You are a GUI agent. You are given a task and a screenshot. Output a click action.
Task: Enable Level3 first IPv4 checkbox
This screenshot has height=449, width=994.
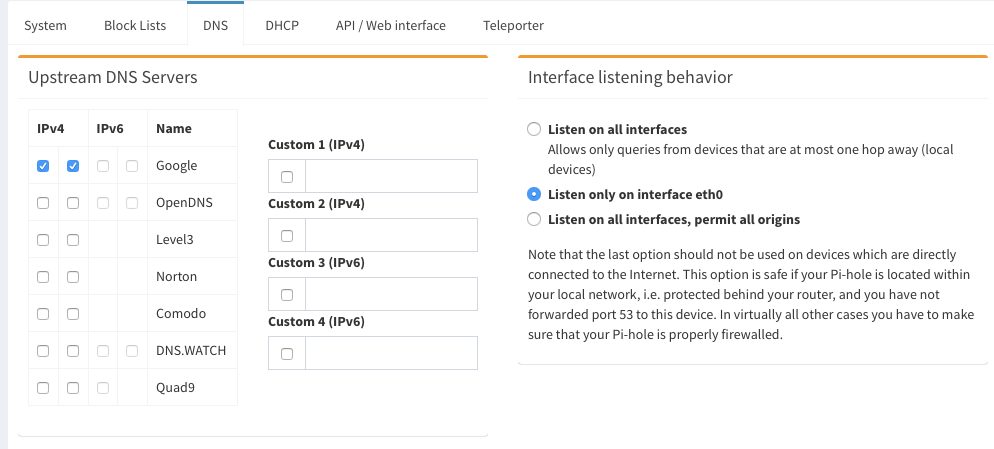click(x=43, y=240)
